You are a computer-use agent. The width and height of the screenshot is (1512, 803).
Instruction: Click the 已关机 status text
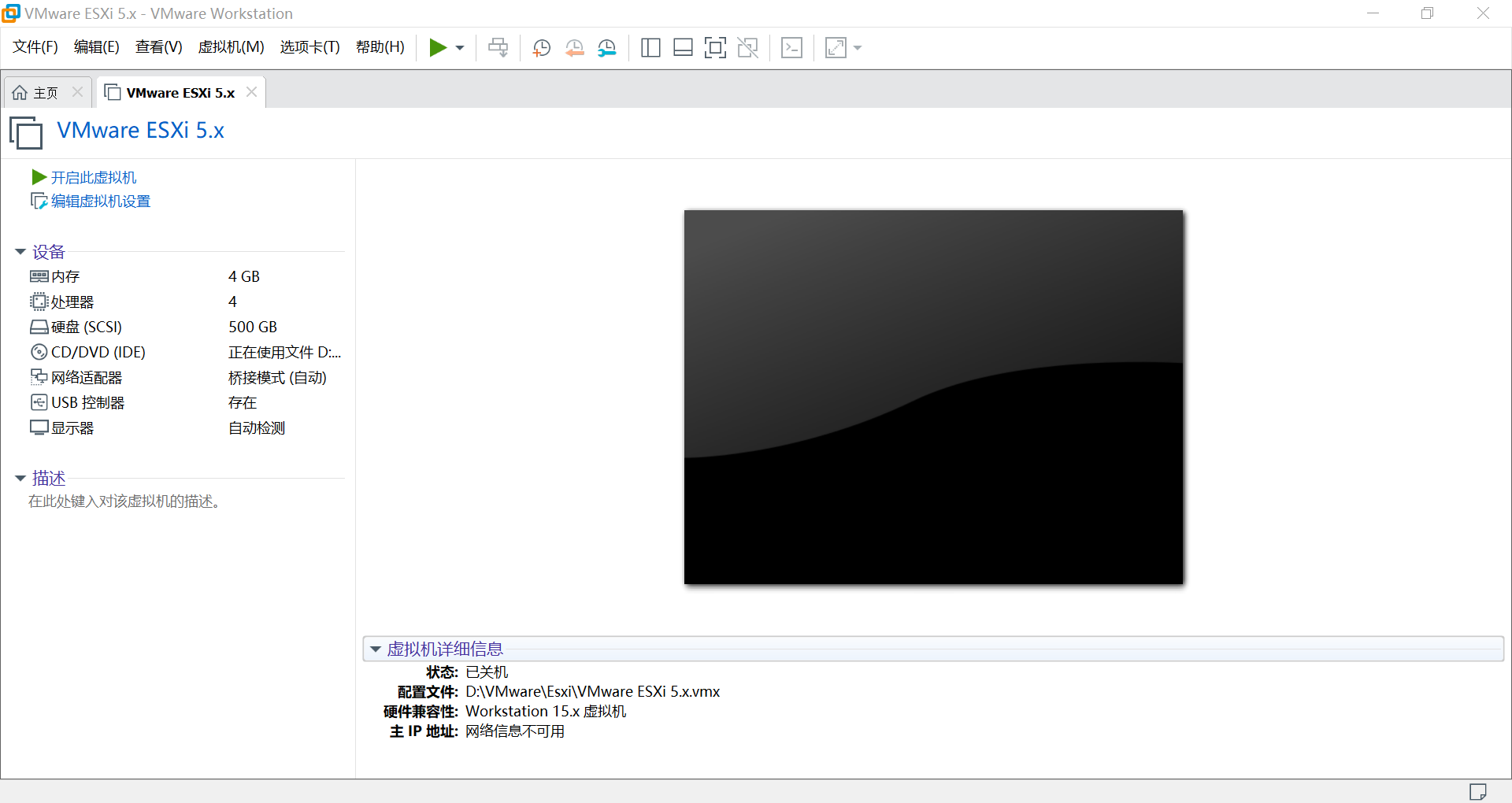[x=487, y=672]
